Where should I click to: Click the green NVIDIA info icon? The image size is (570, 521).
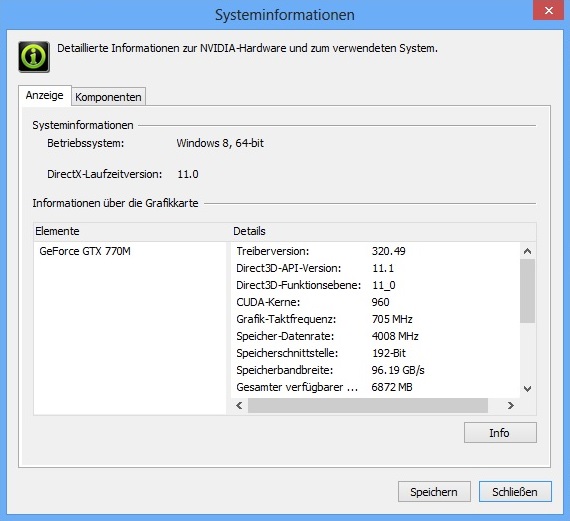point(34,57)
